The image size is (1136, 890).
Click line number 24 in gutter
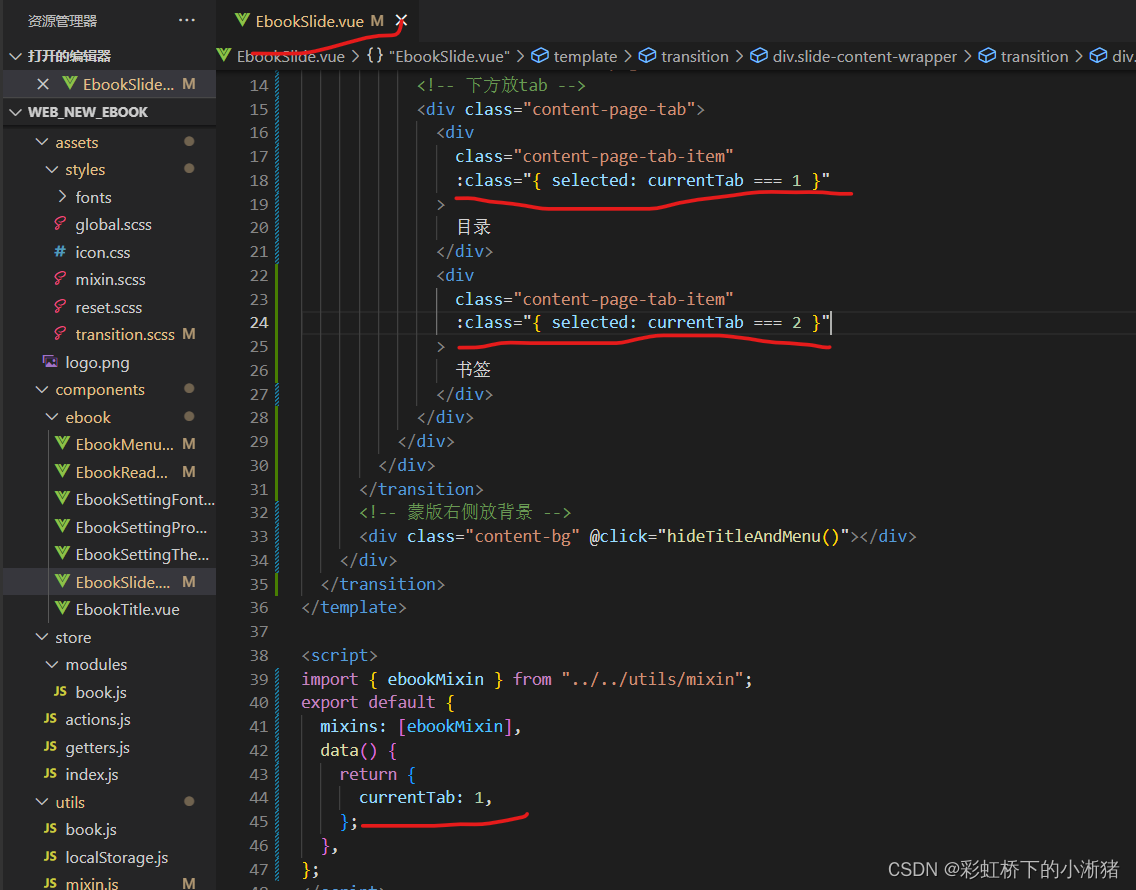(259, 323)
